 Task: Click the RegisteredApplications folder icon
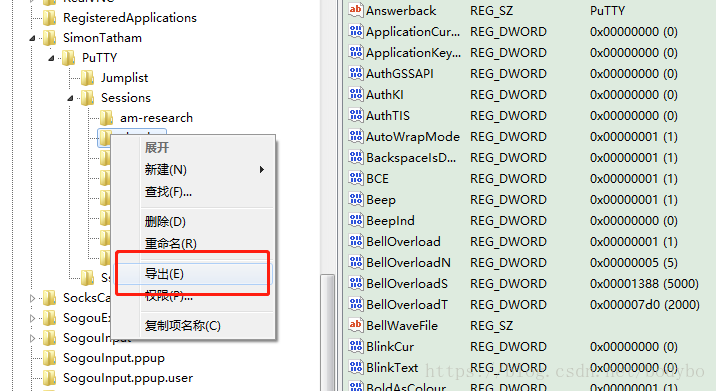49,18
